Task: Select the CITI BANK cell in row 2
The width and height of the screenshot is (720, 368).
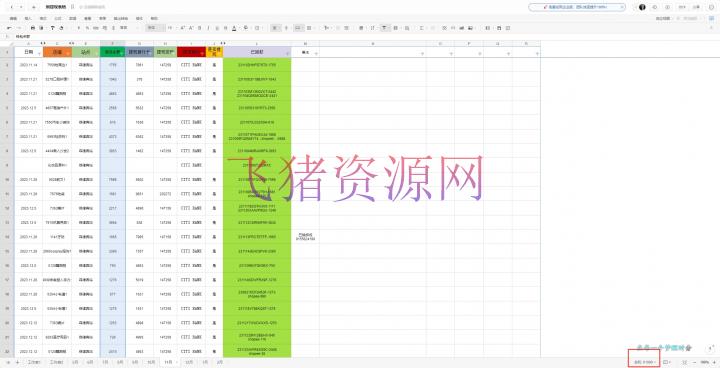Action: coord(191,65)
